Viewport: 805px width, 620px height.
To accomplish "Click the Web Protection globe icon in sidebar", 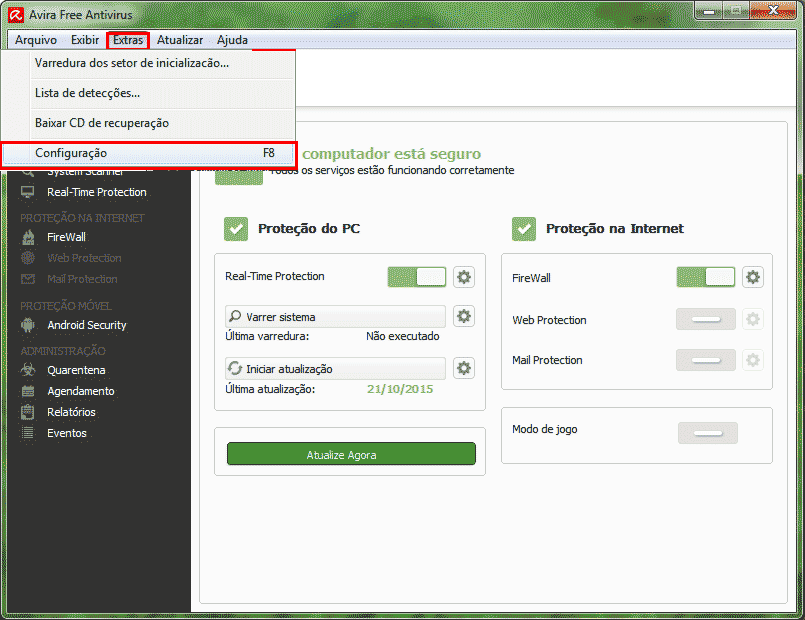I will tap(28, 258).
